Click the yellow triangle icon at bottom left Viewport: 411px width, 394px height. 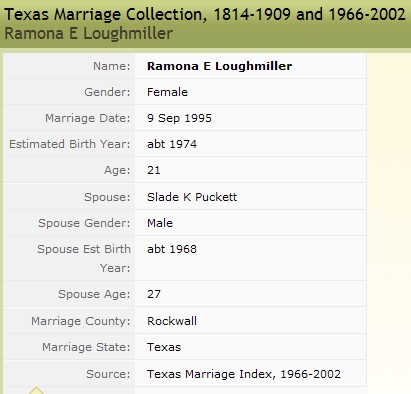point(37,390)
